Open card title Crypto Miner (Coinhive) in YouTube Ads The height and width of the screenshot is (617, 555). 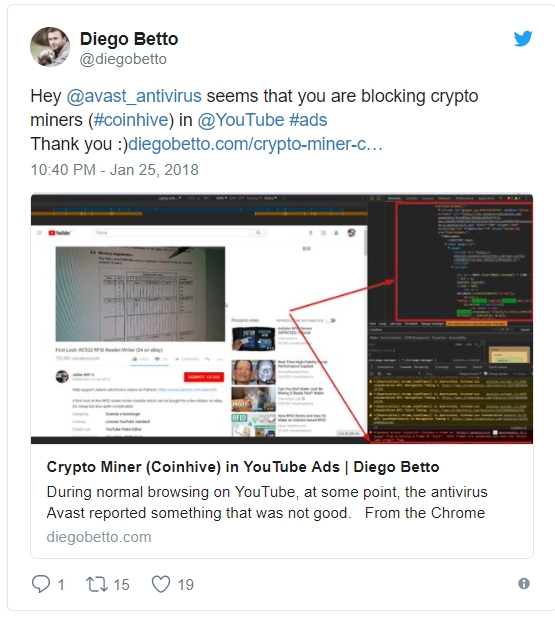[x=243, y=467]
